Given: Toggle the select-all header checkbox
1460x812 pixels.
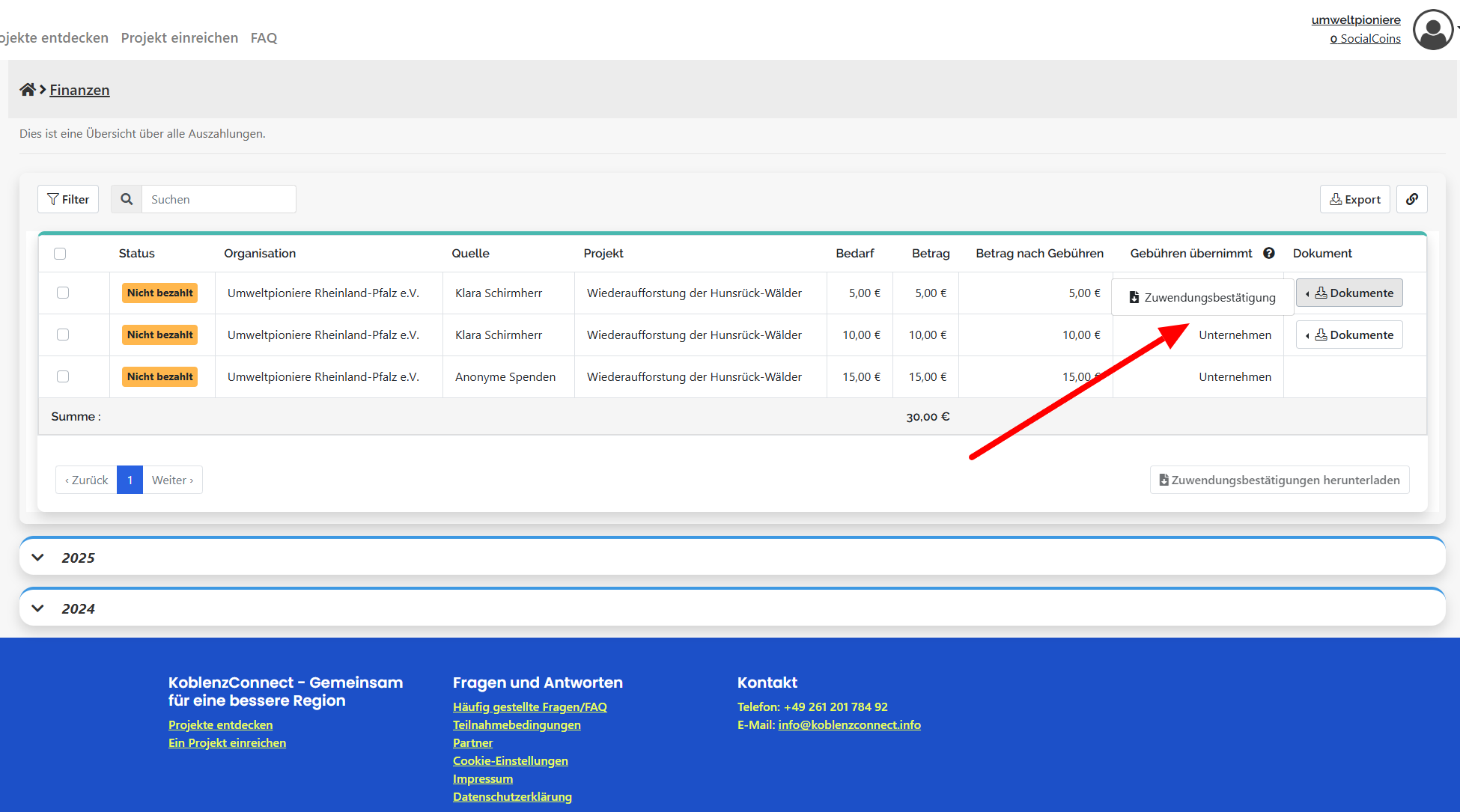Looking at the screenshot, I should 60,254.
